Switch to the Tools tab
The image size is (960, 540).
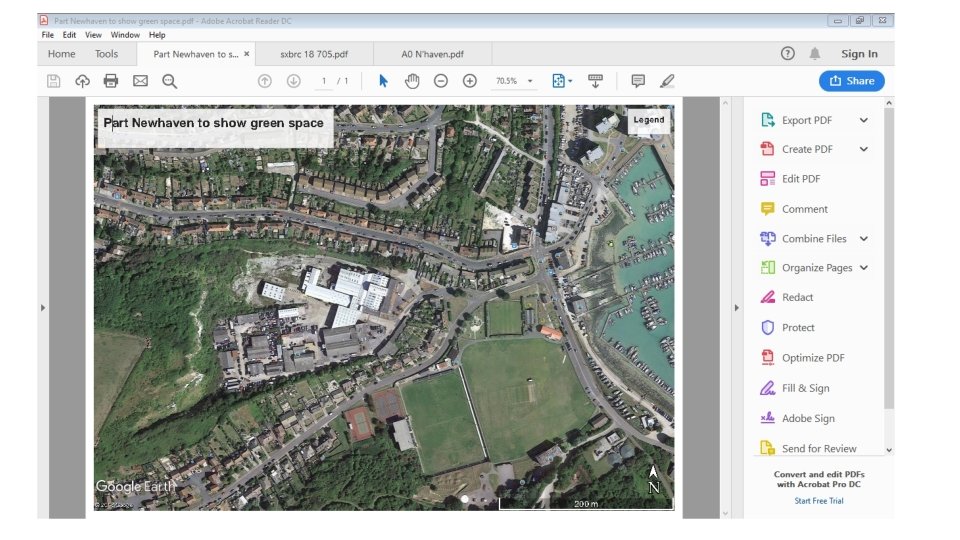(x=107, y=54)
